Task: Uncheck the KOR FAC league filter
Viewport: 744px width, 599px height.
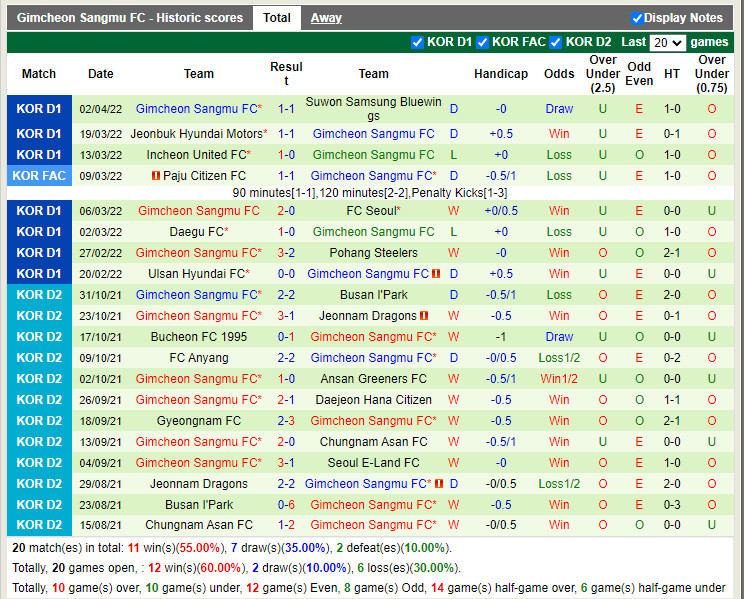Action: tap(482, 42)
